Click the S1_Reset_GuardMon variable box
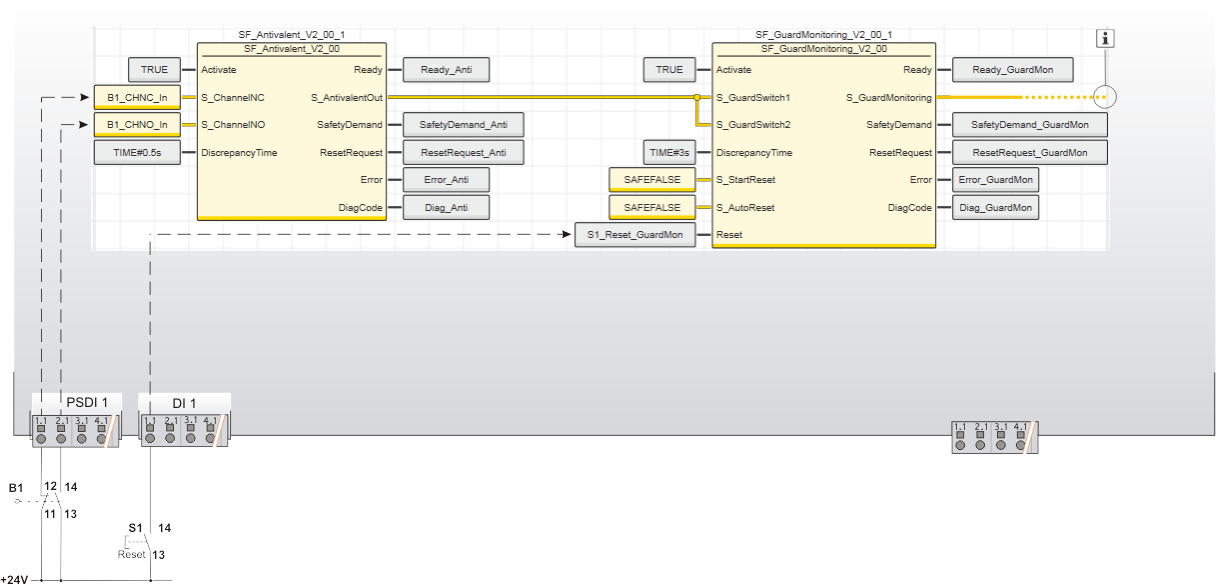Viewport: 1216px width, 584px height. pos(635,235)
